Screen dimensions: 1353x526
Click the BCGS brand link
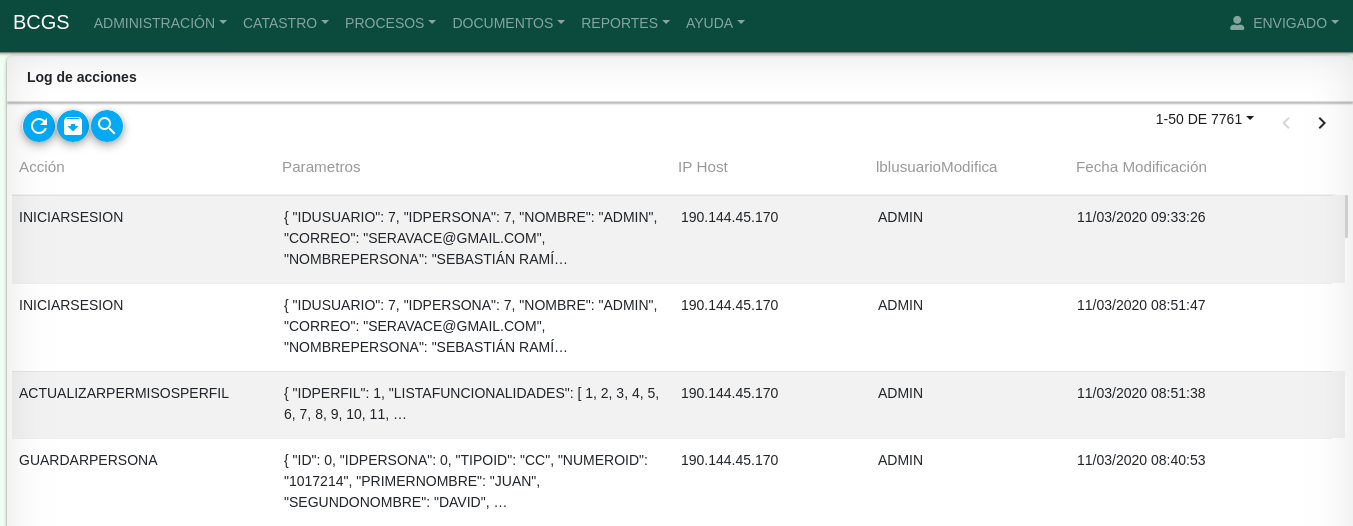point(41,22)
